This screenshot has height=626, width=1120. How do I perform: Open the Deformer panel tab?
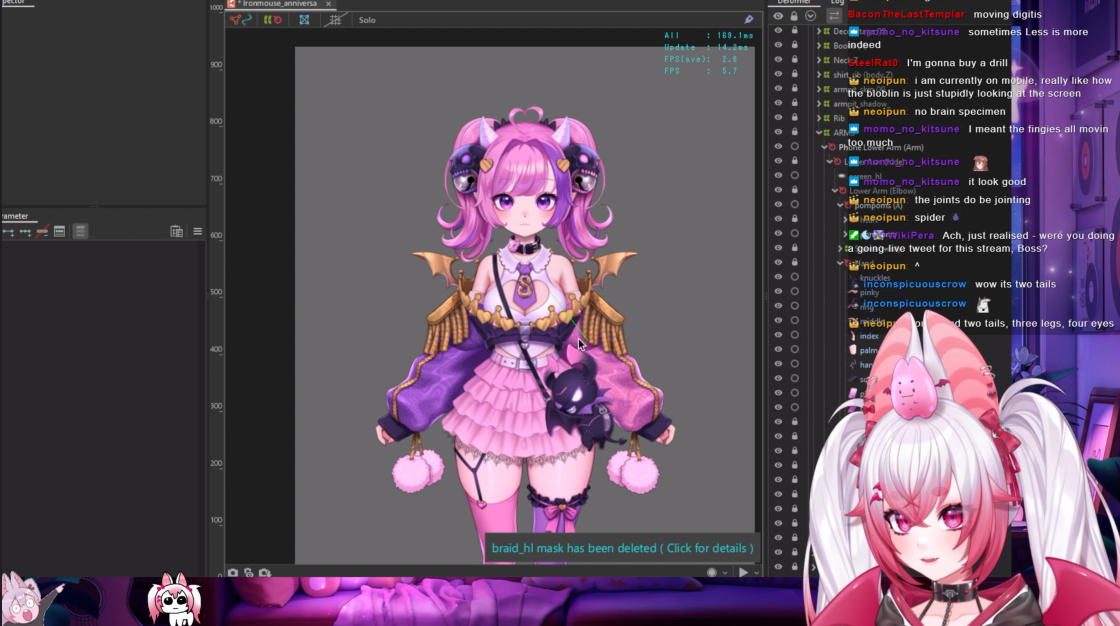tap(793, 2)
